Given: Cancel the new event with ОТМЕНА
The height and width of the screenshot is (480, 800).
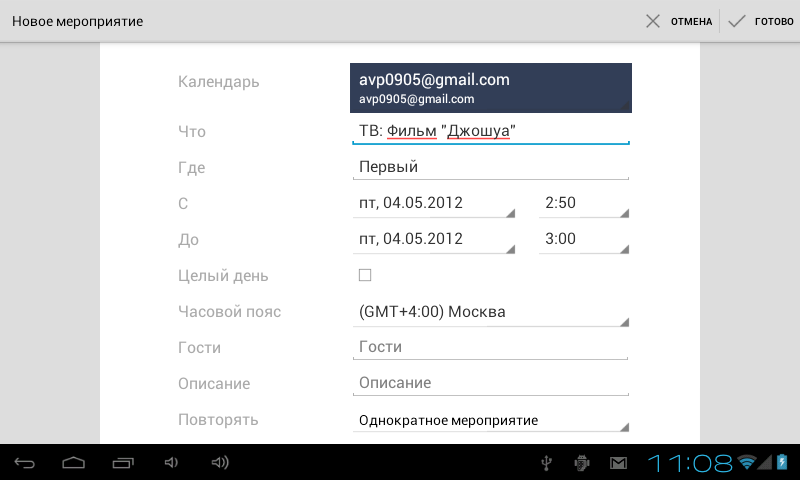Looking at the screenshot, I should (679, 21).
